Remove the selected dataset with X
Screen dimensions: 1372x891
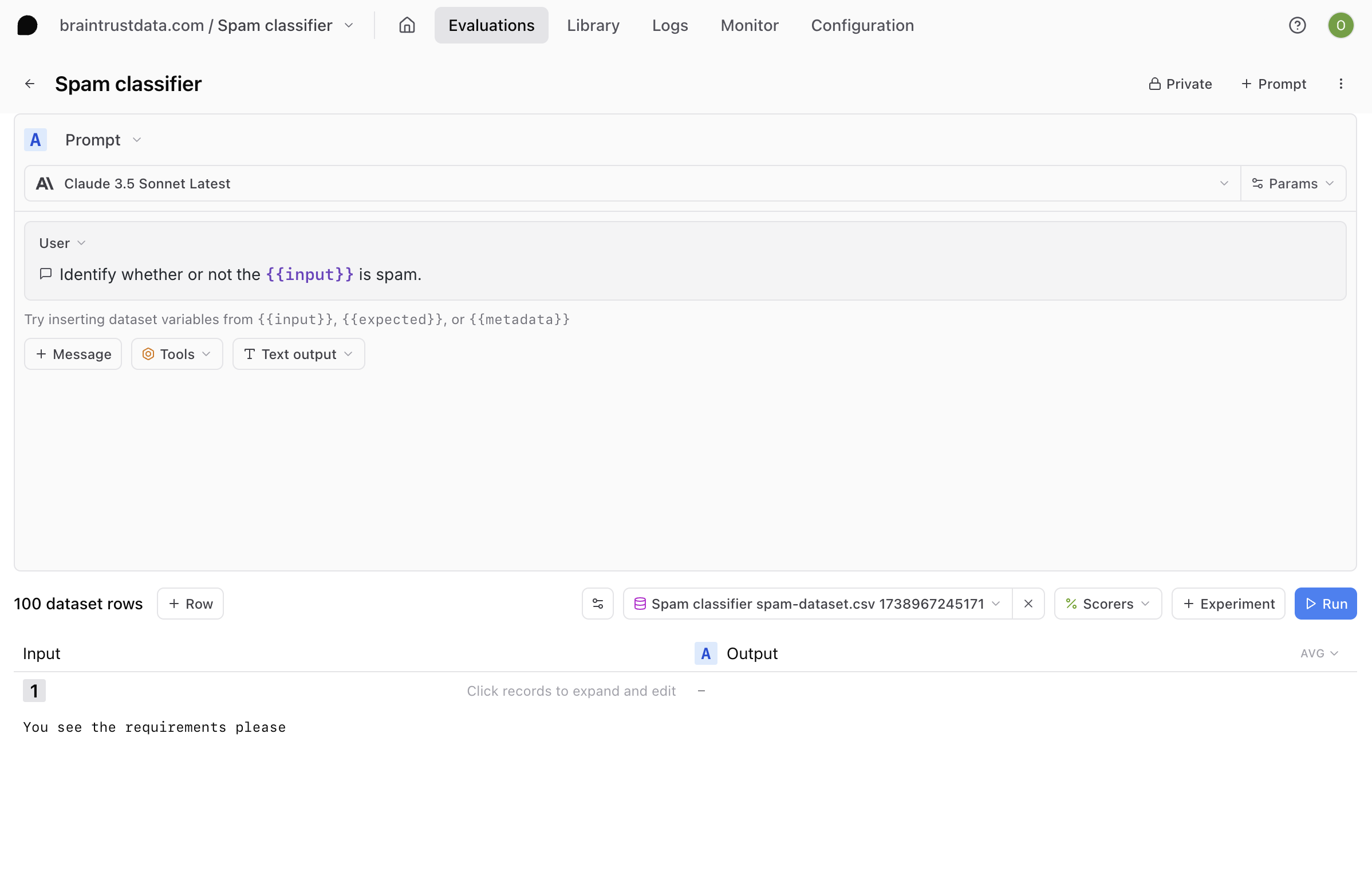tap(1028, 604)
